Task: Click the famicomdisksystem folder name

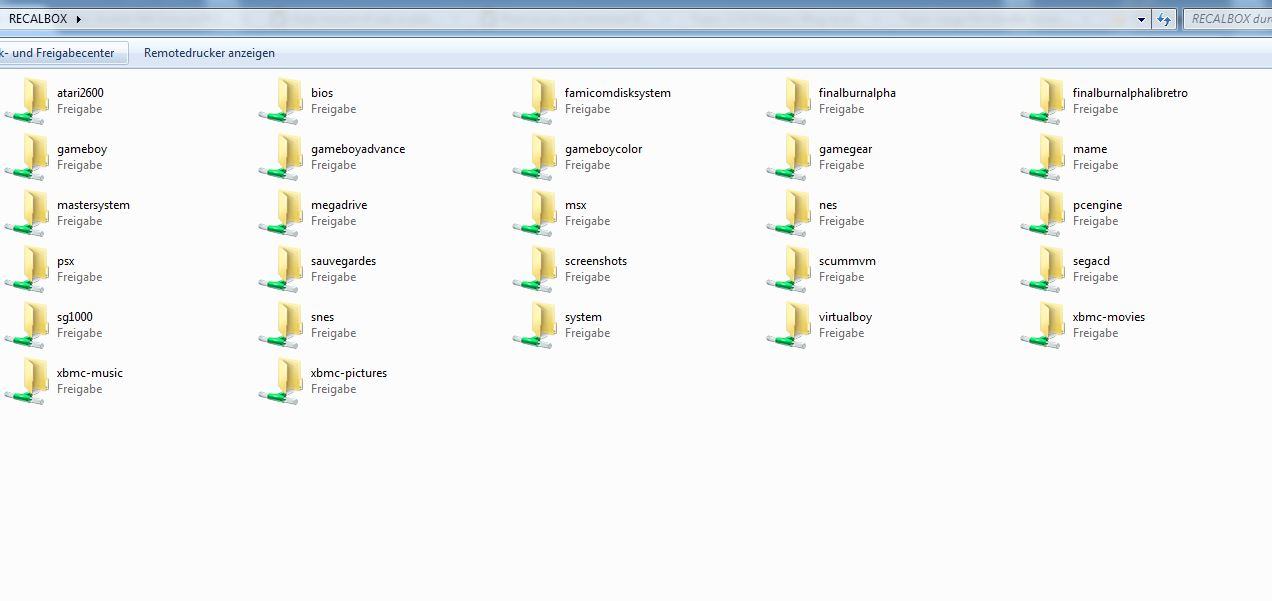Action: point(618,93)
